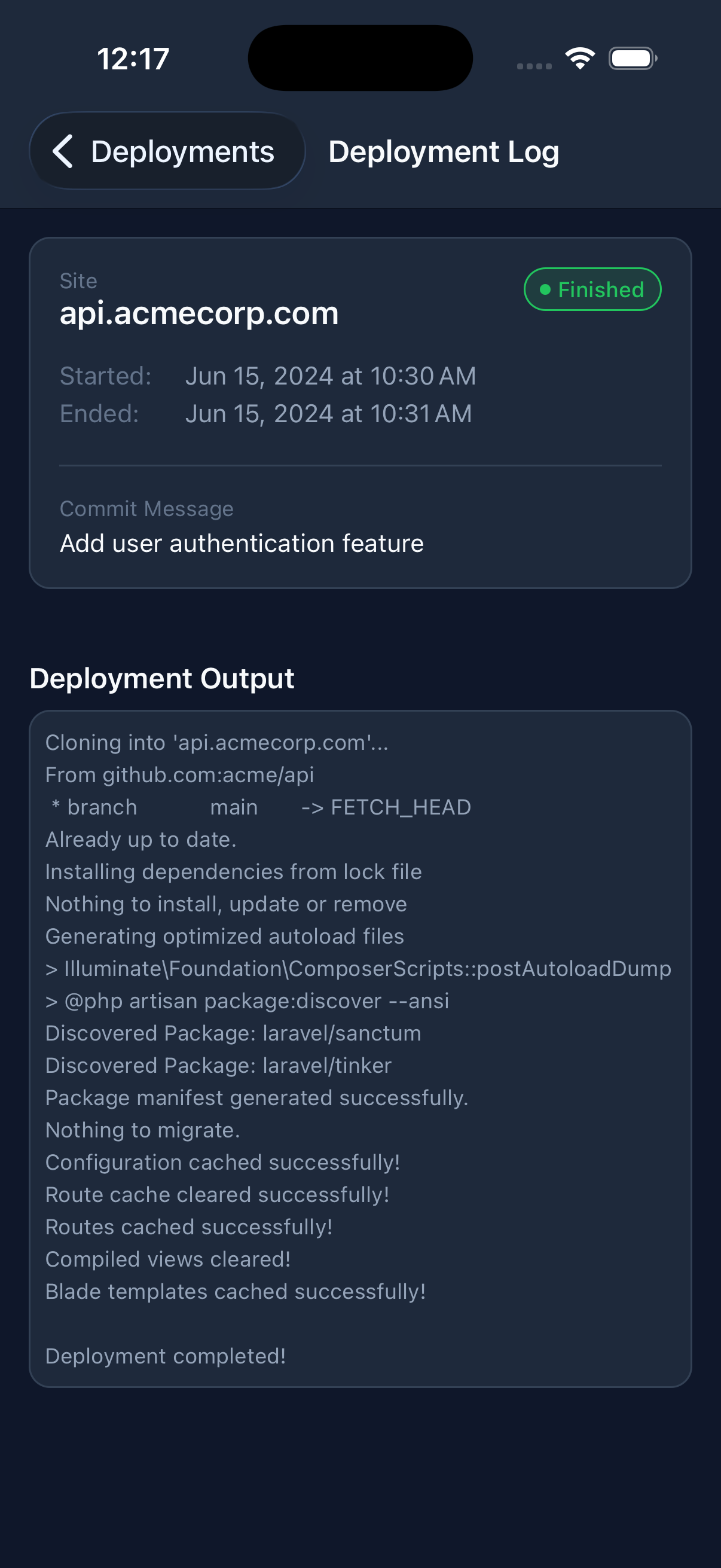This screenshot has width=721, height=1568.
Task: Tap the battery indicator in the status bar
Action: click(x=631, y=58)
